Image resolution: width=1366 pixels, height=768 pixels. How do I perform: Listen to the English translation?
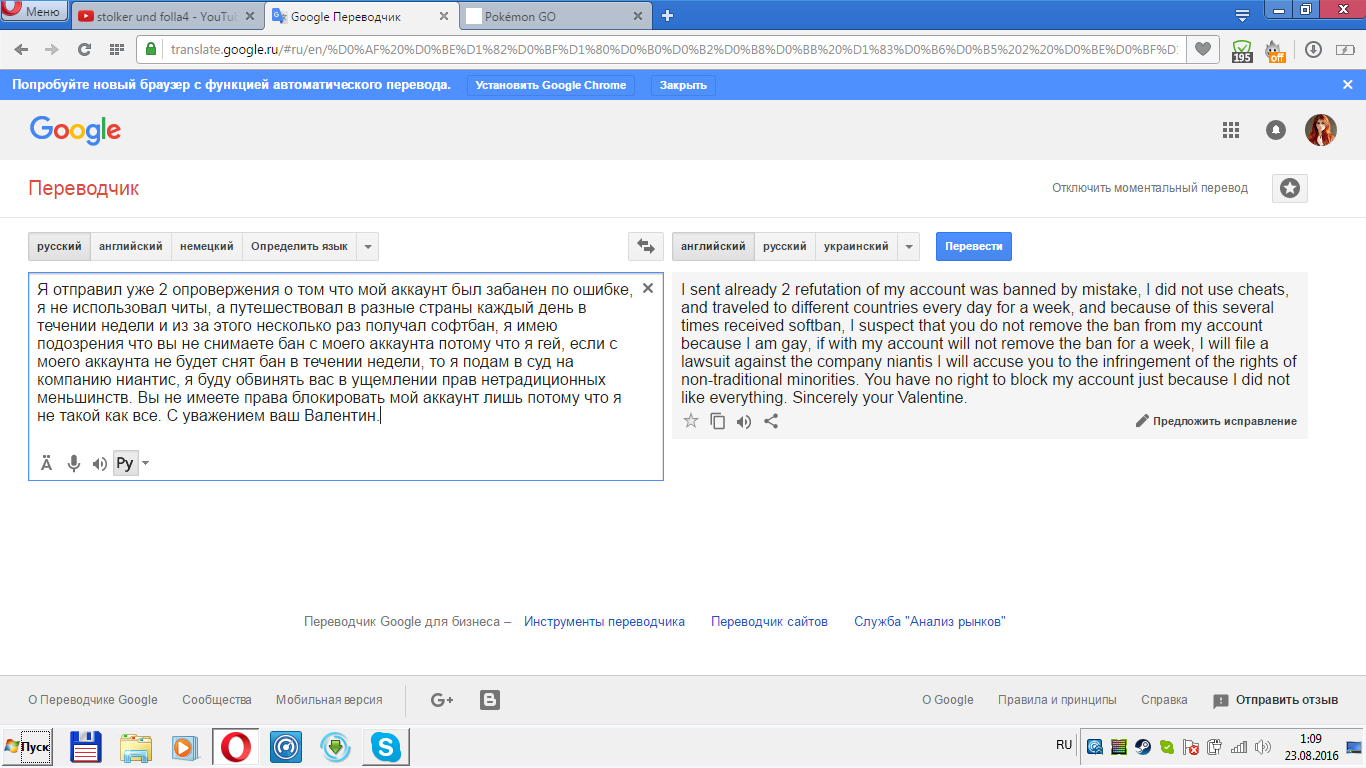[x=744, y=421]
